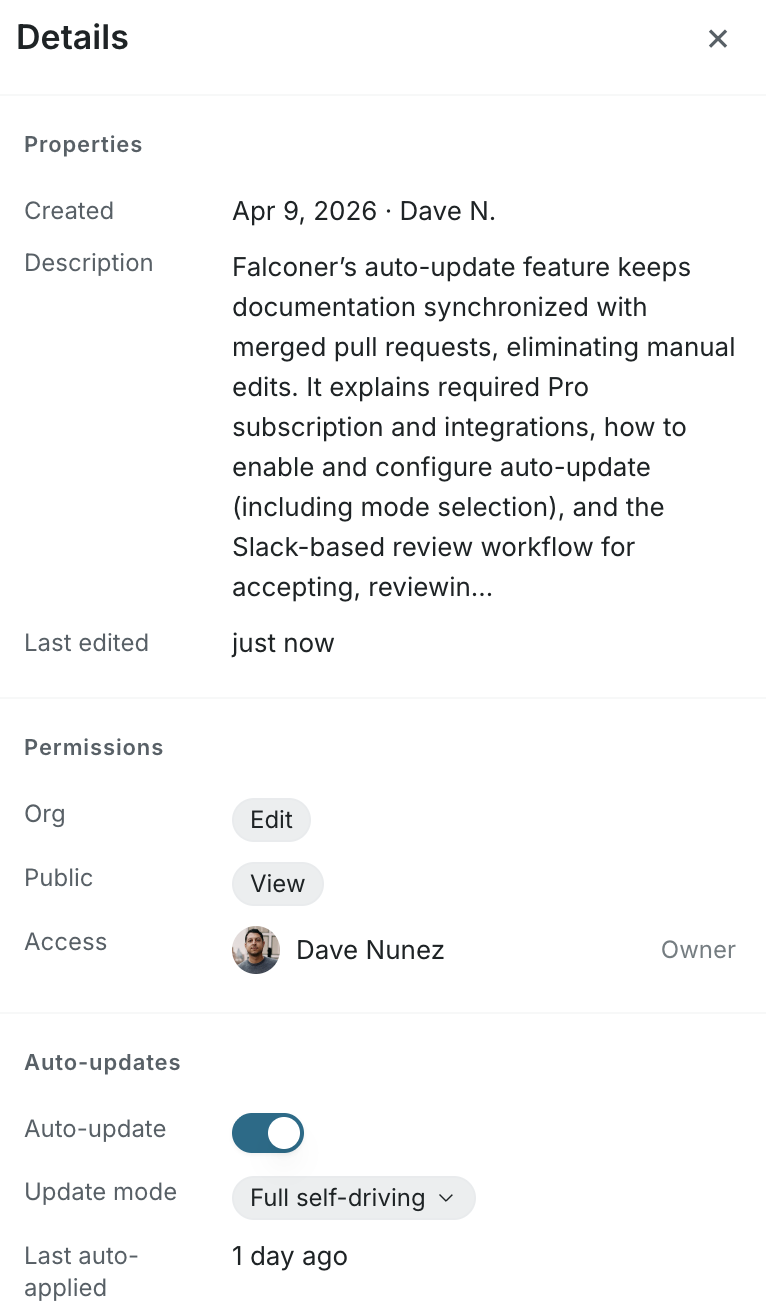This screenshot has width=766, height=1316.
Task: Click the truncated Description text
Action: coord(484,427)
